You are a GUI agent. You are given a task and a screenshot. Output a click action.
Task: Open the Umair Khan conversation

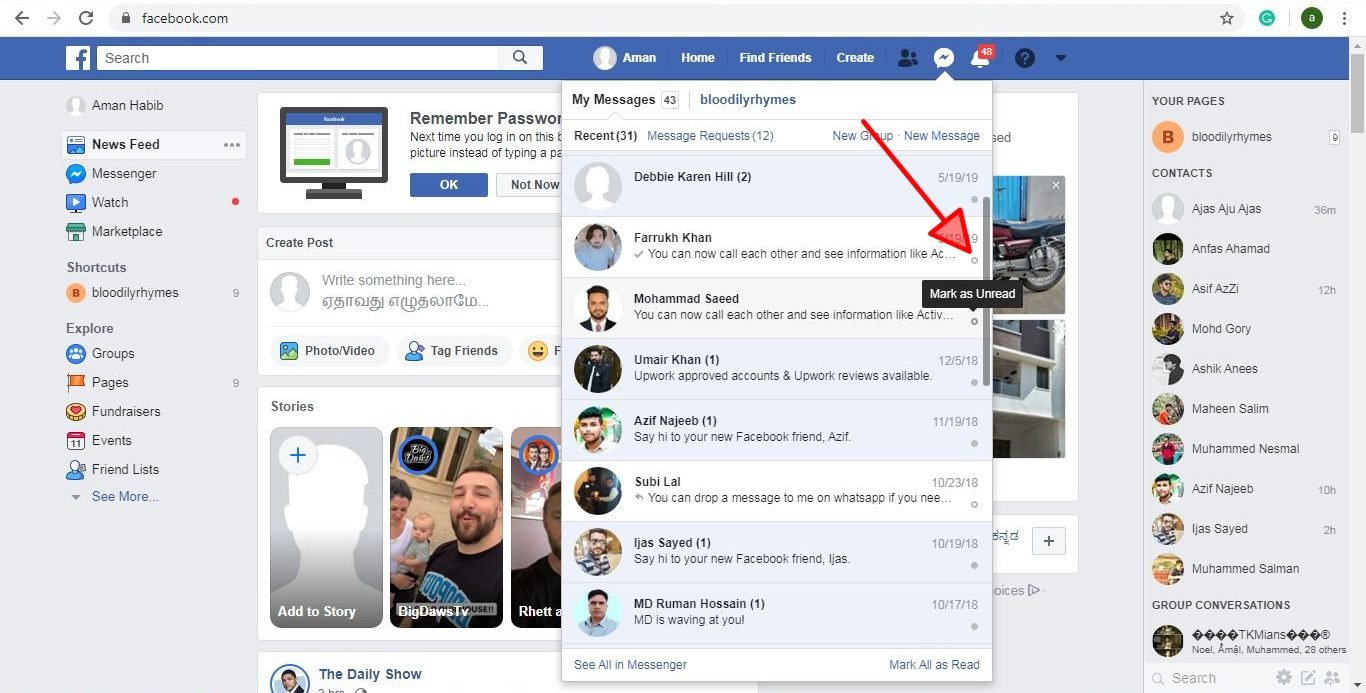tap(773, 369)
